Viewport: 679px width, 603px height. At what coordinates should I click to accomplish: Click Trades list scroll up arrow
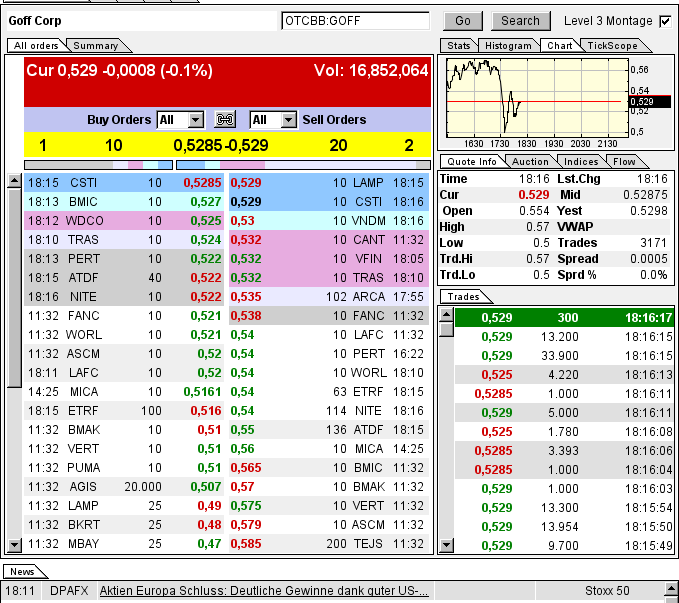coord(446,314)
